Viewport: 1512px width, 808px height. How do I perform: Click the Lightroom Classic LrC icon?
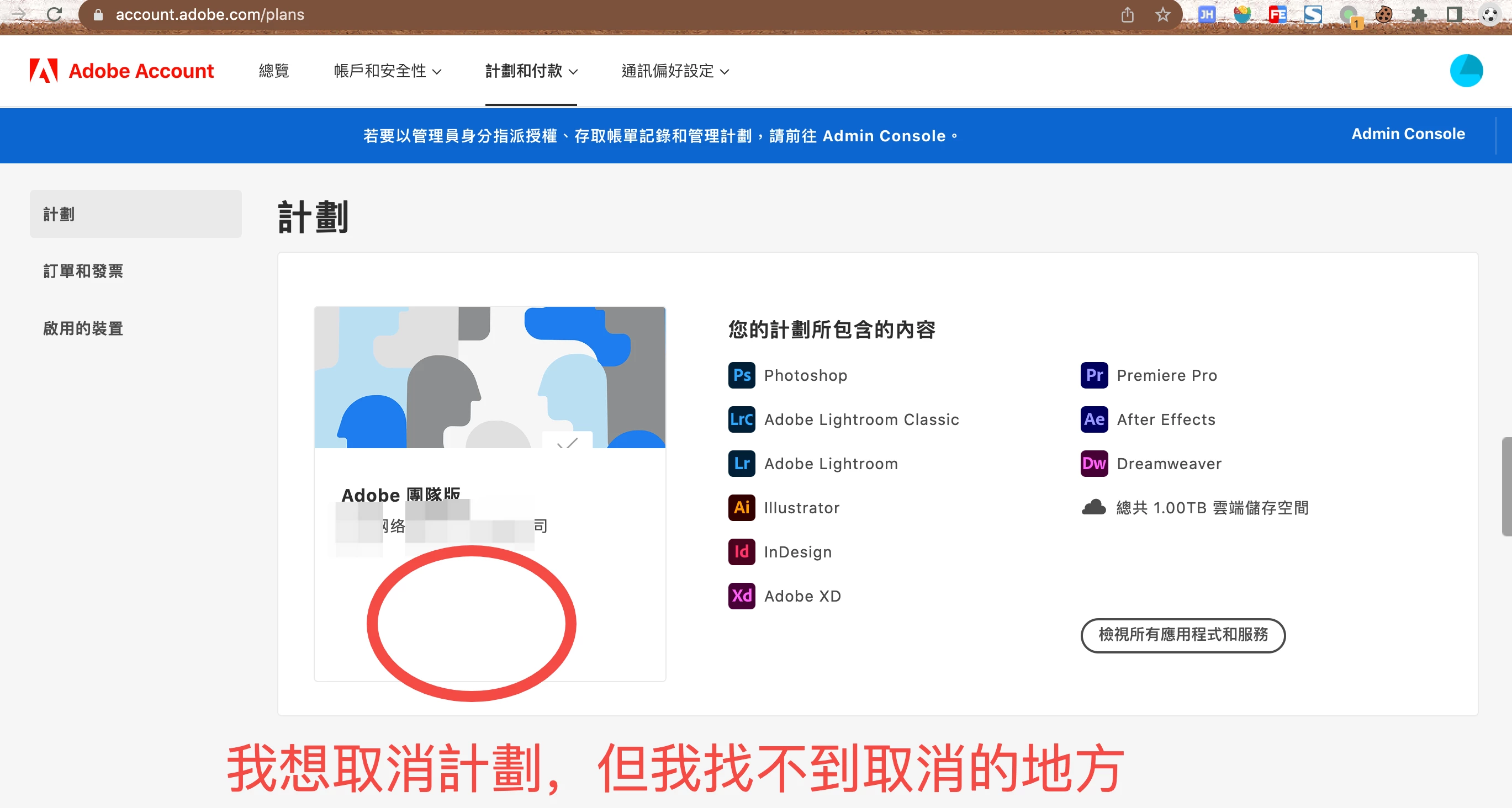[741, 419]
